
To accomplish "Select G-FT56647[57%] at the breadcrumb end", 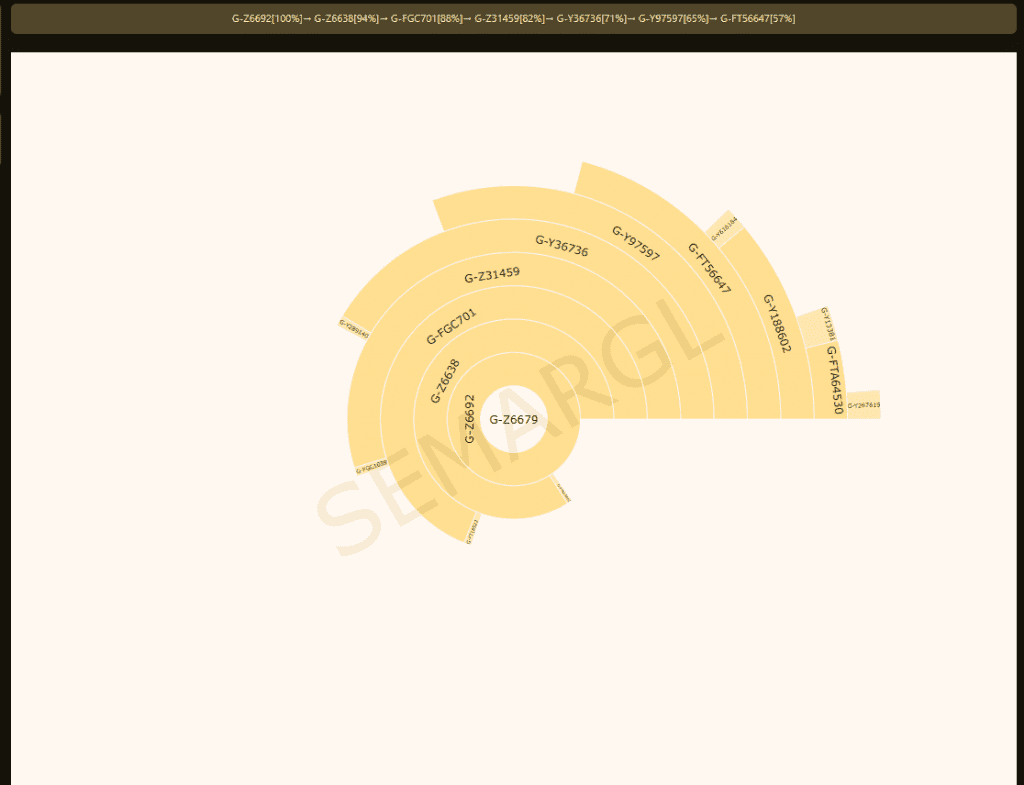I will tap(757, 17).
